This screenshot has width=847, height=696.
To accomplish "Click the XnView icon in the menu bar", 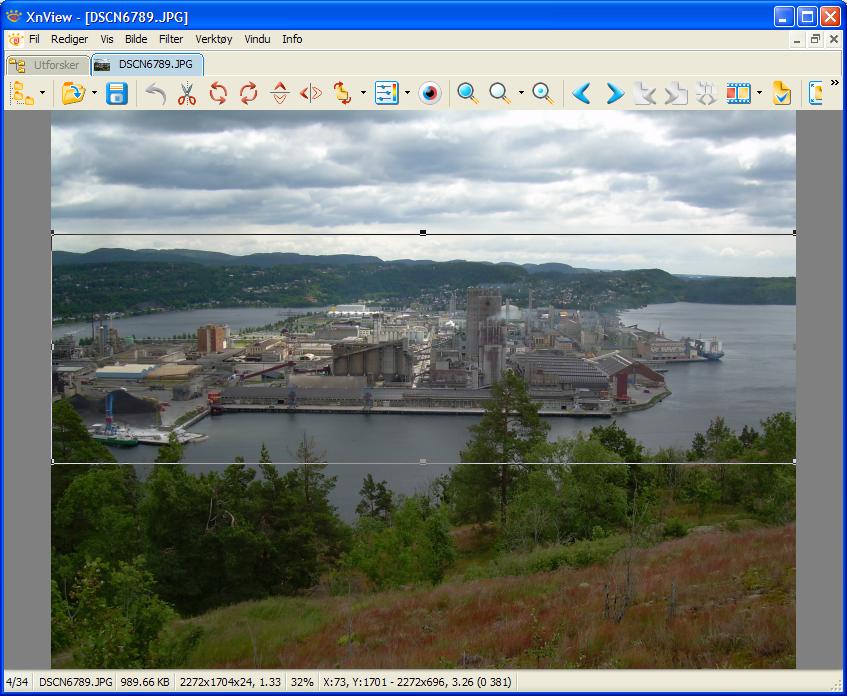I will 15,39.
